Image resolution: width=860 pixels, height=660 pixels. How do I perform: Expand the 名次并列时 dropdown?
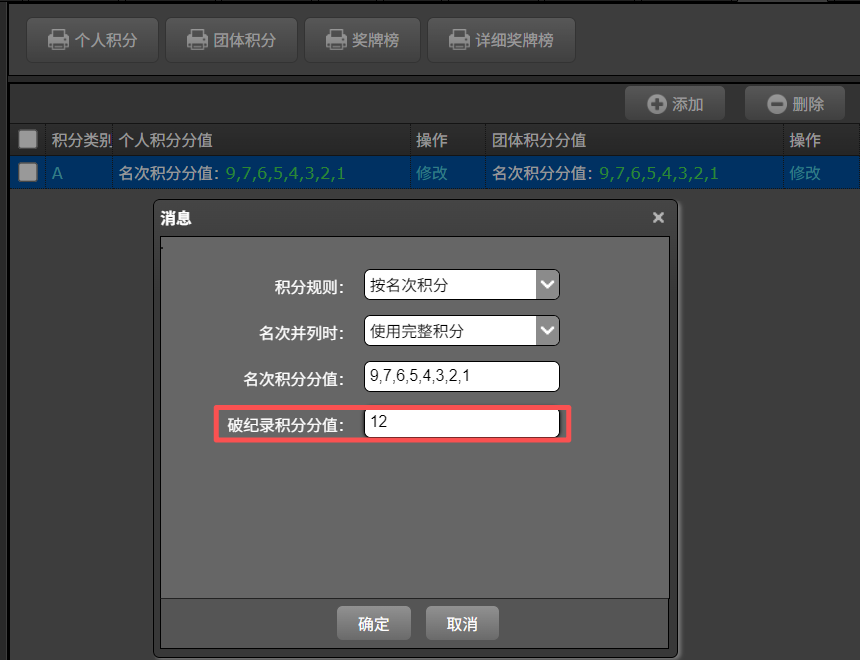coord(461,331)
